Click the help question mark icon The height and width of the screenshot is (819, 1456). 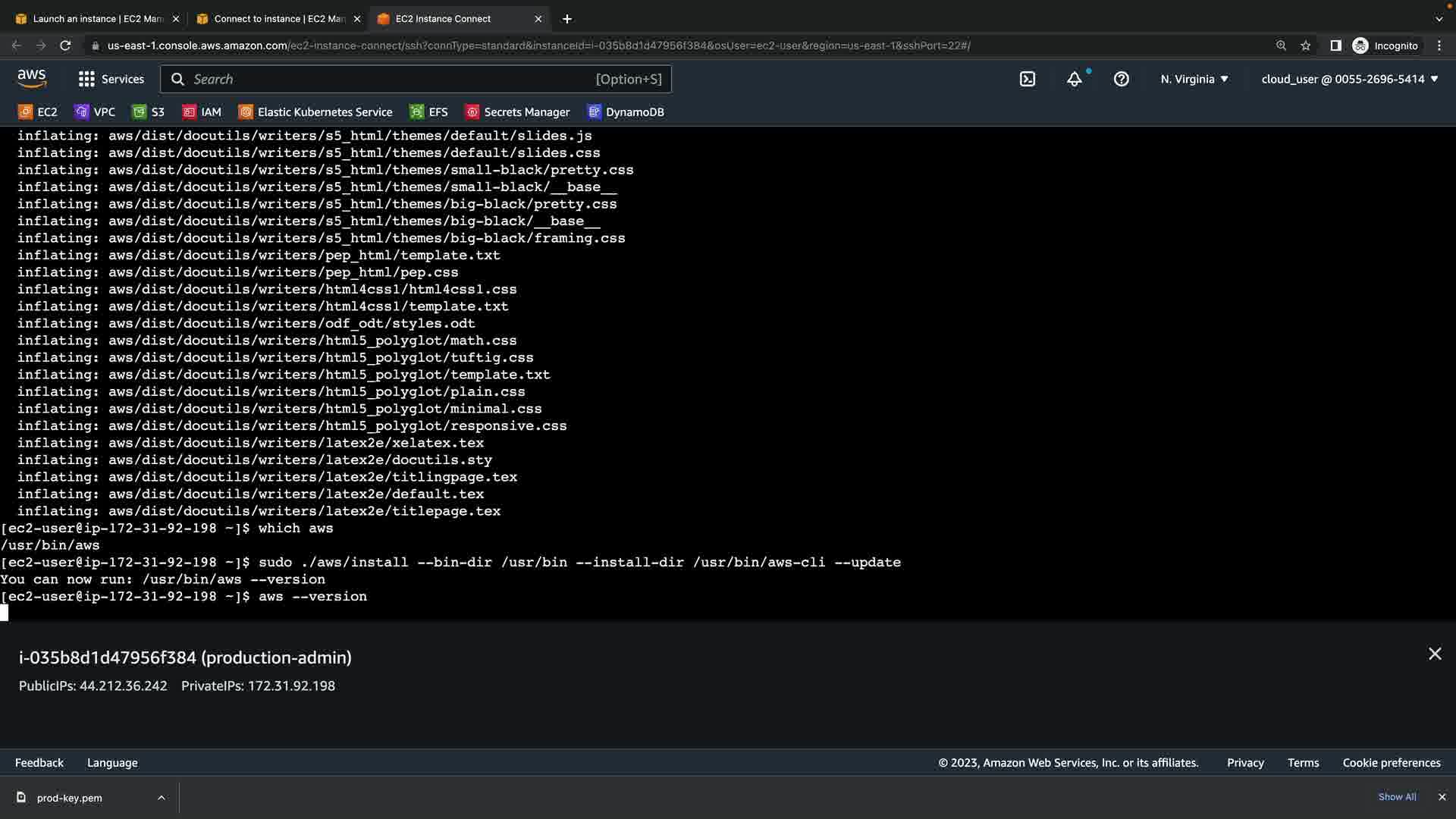[1121, 79]
